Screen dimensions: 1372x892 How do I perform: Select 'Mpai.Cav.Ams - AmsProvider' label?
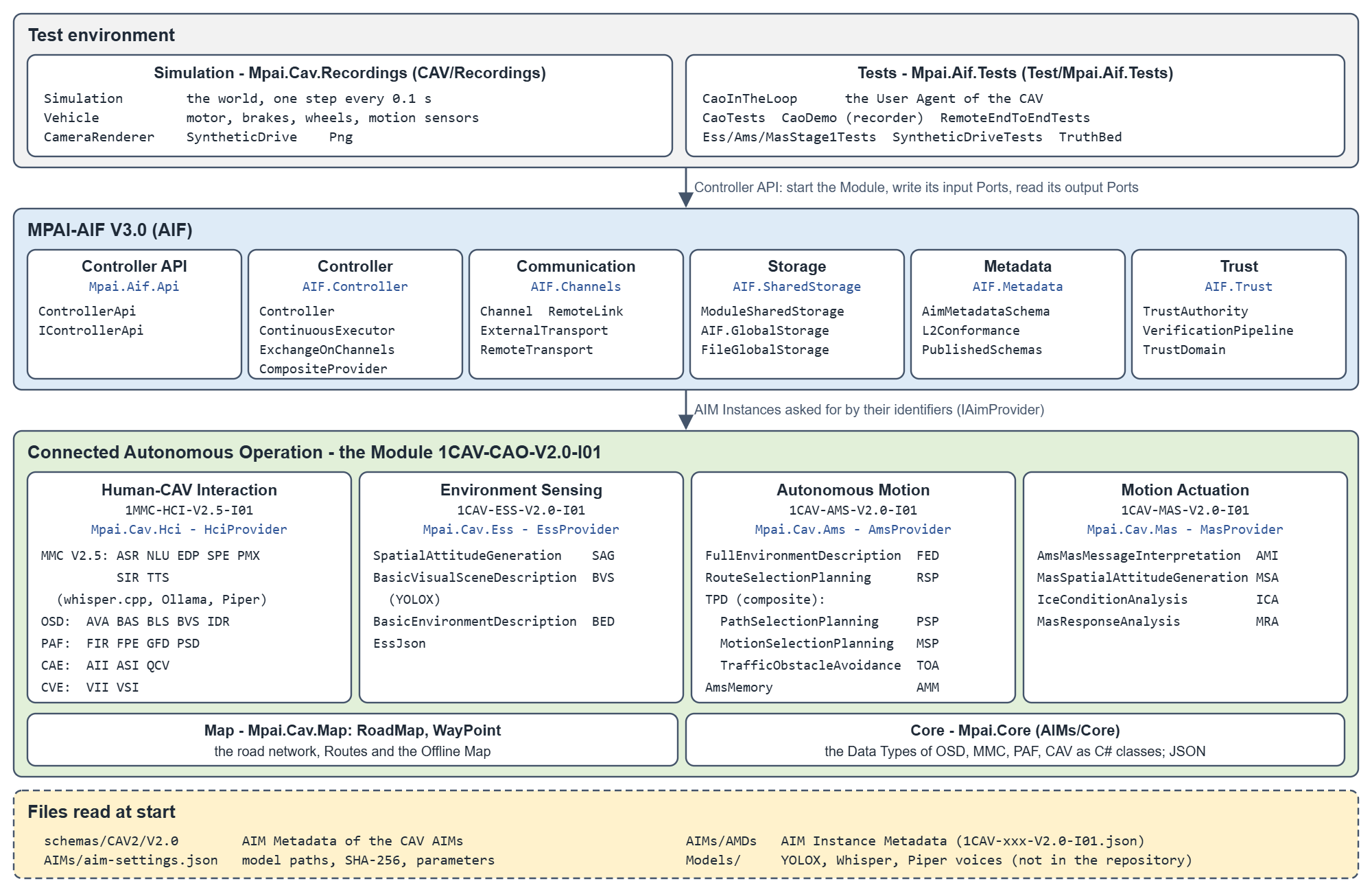853,530
